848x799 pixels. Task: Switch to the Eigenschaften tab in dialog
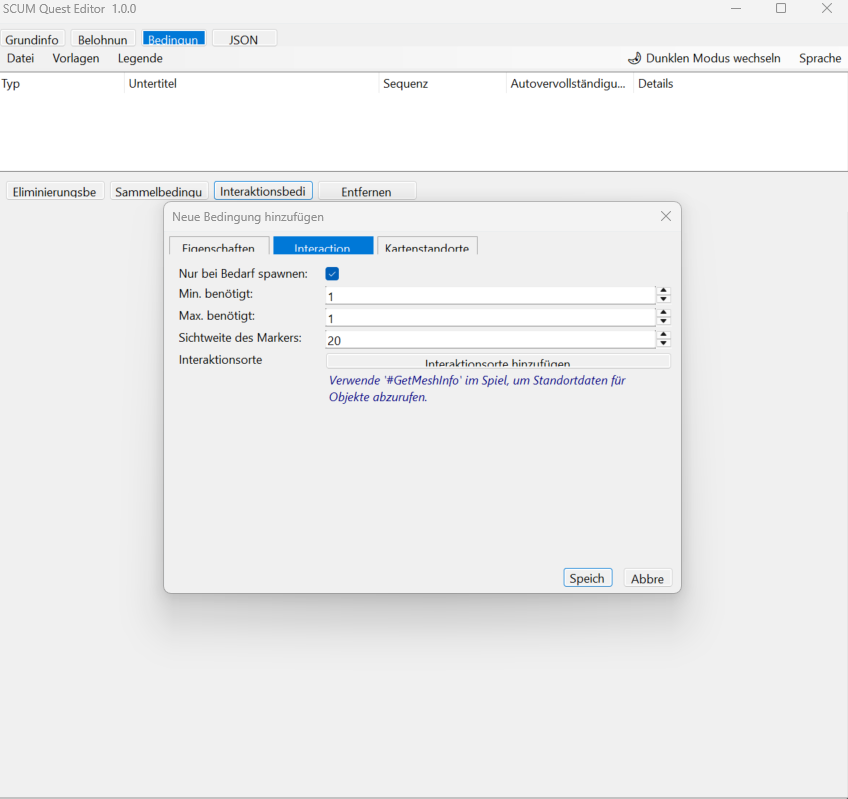pos(219,247)
